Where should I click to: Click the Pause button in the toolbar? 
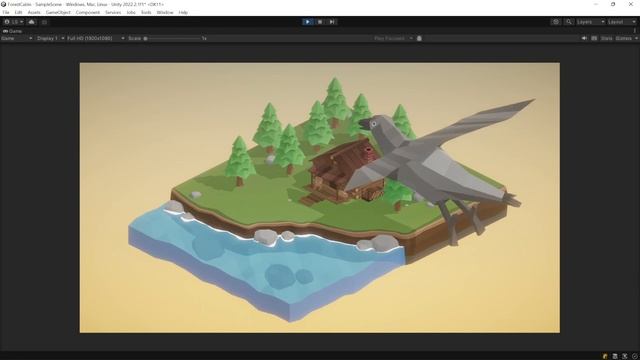tap(320, 22)
